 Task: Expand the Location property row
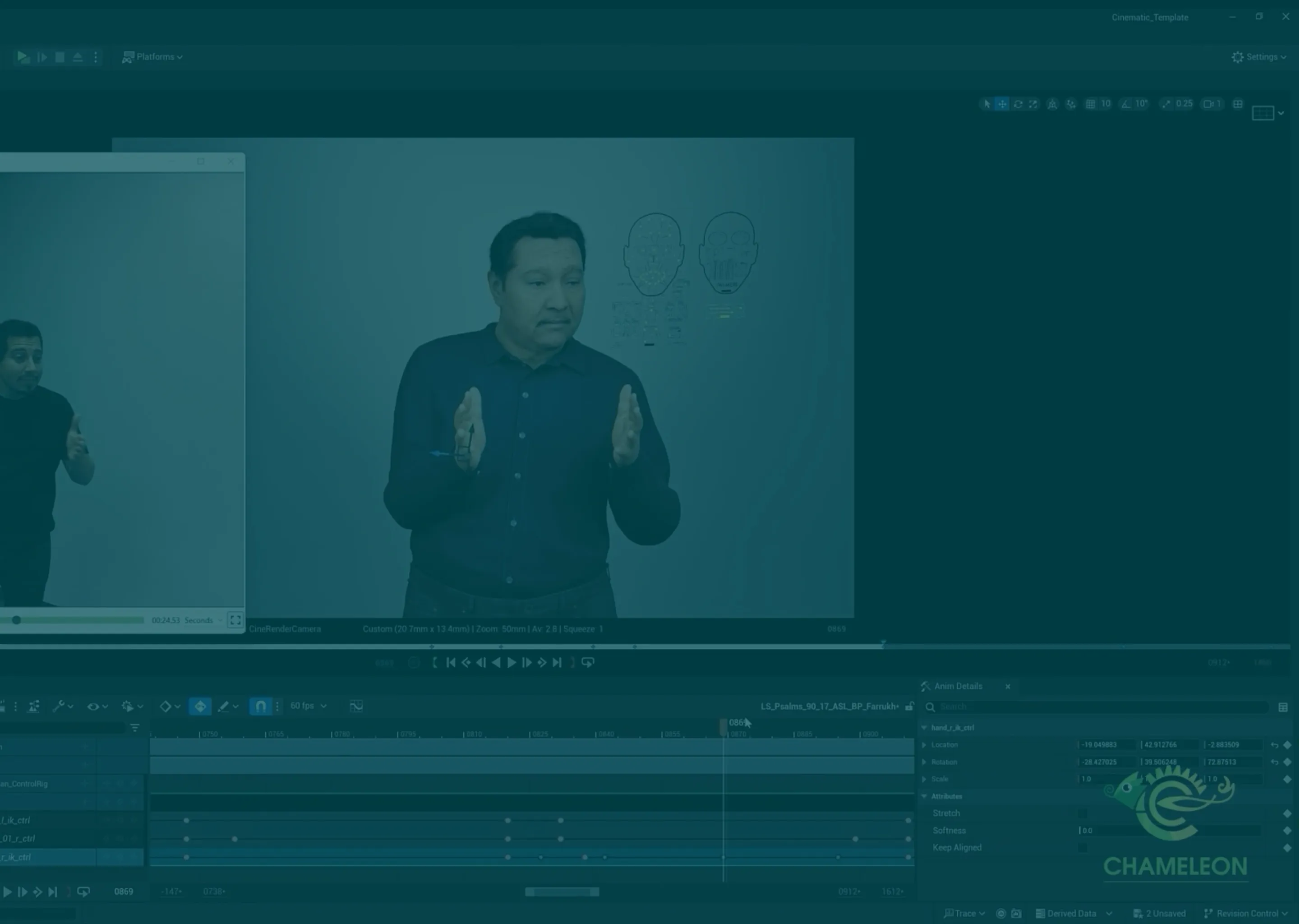coord(924,745)
